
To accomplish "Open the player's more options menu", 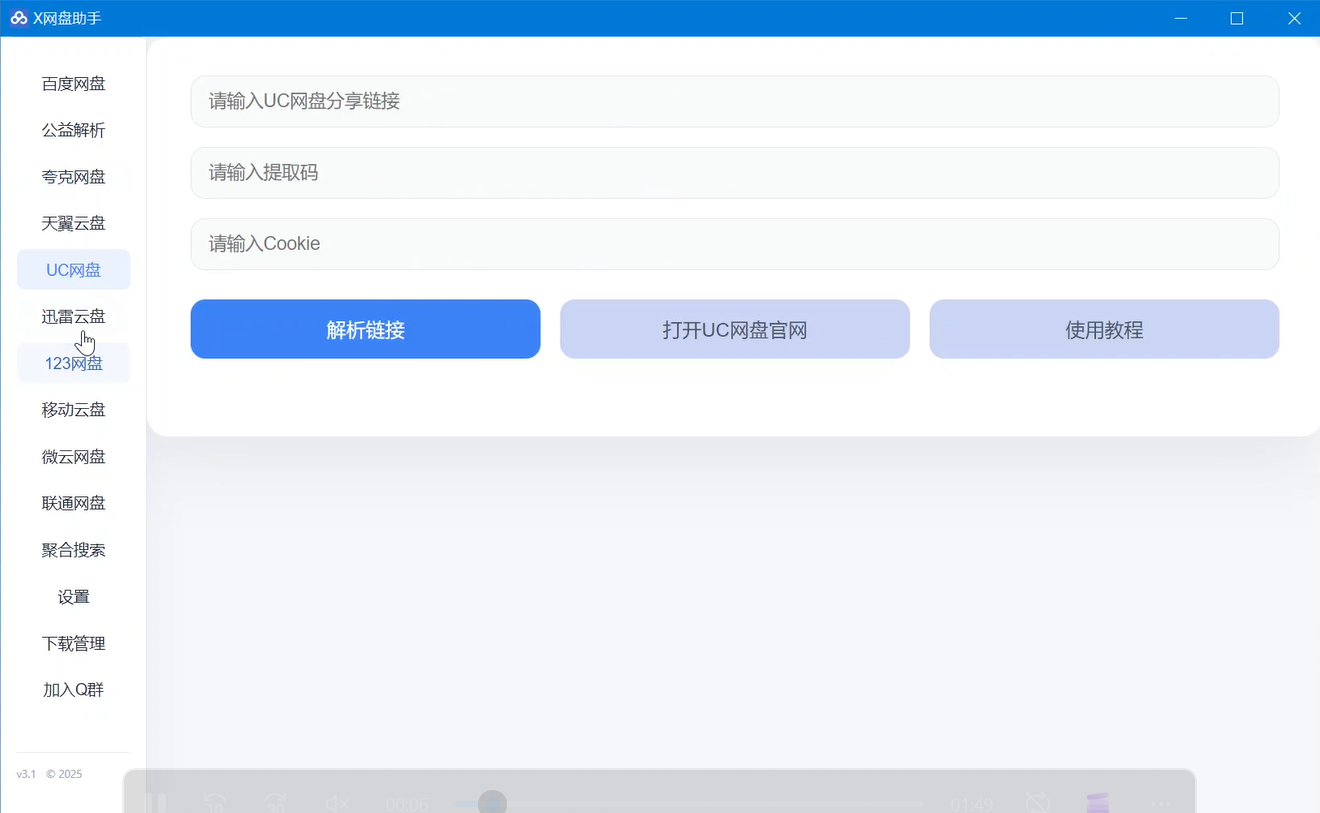I will click(x=1161, y=803).
